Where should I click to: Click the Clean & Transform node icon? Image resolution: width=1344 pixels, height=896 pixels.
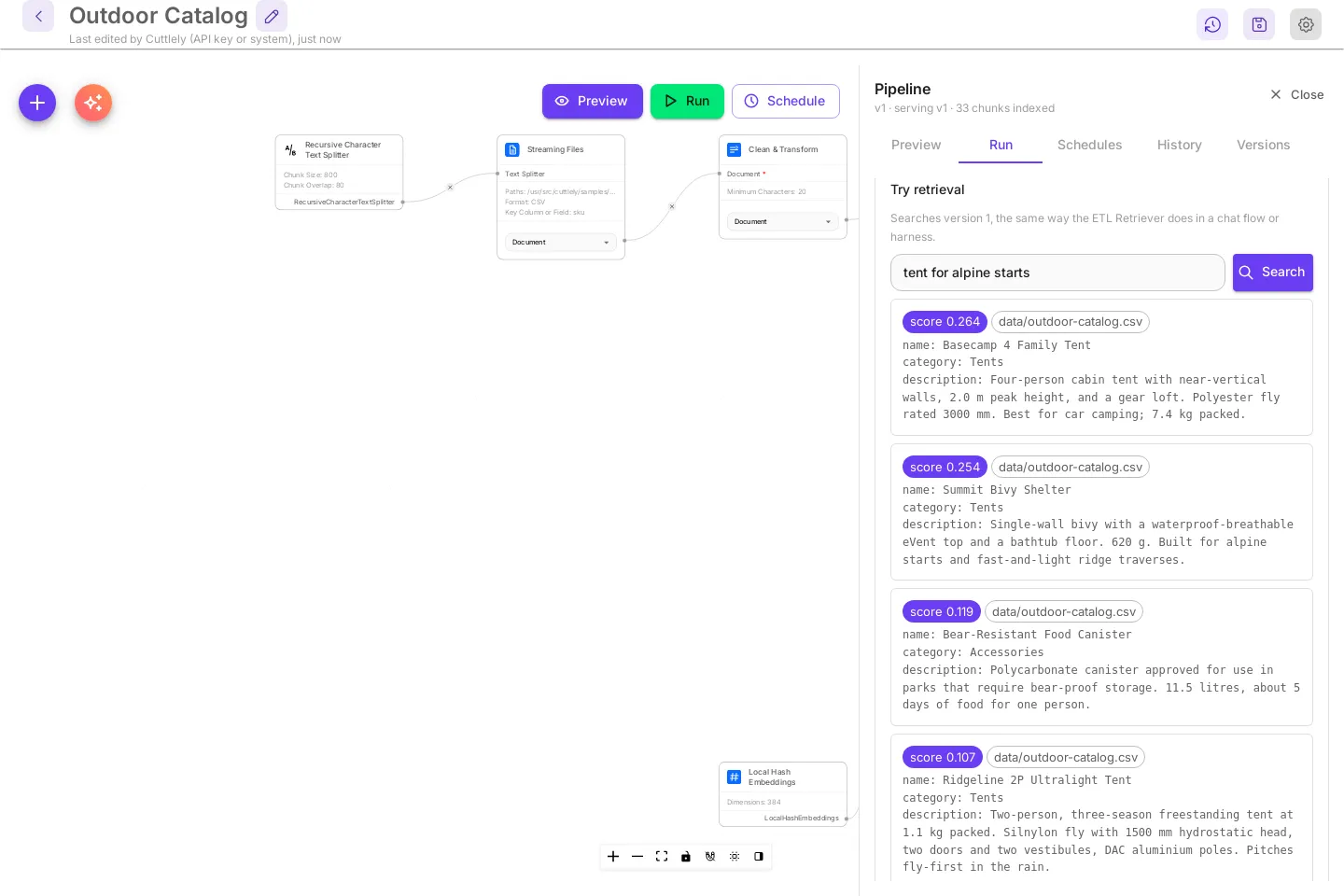(735, 149)
